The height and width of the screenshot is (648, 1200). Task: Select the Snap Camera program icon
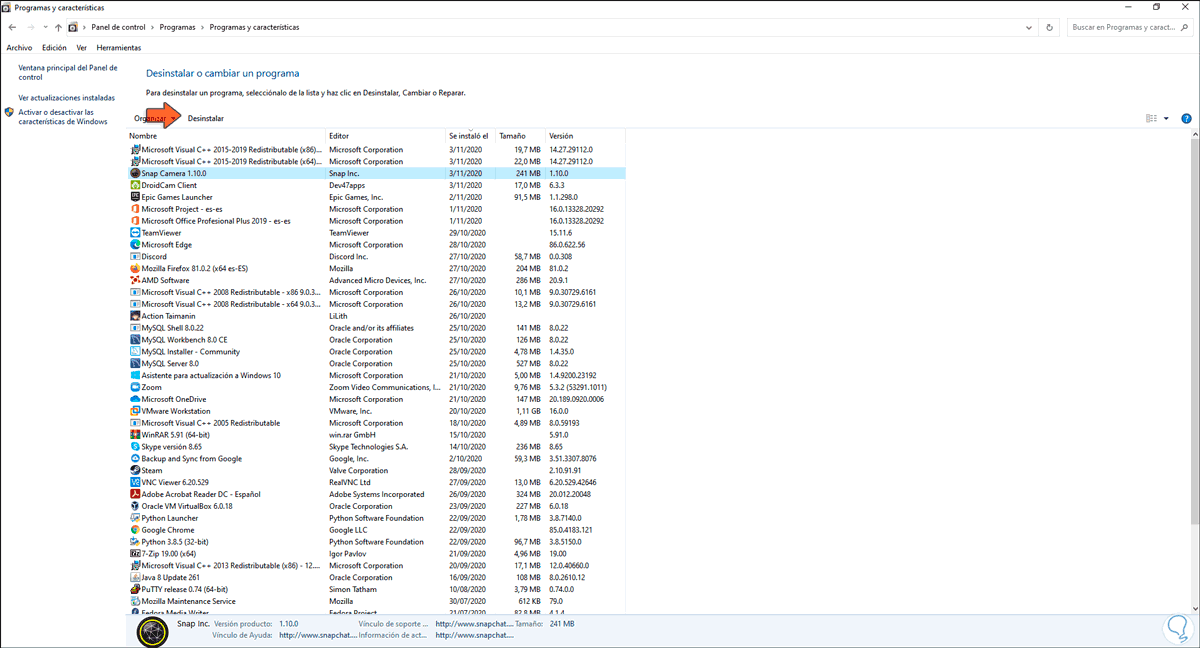(x=135, y=173)
